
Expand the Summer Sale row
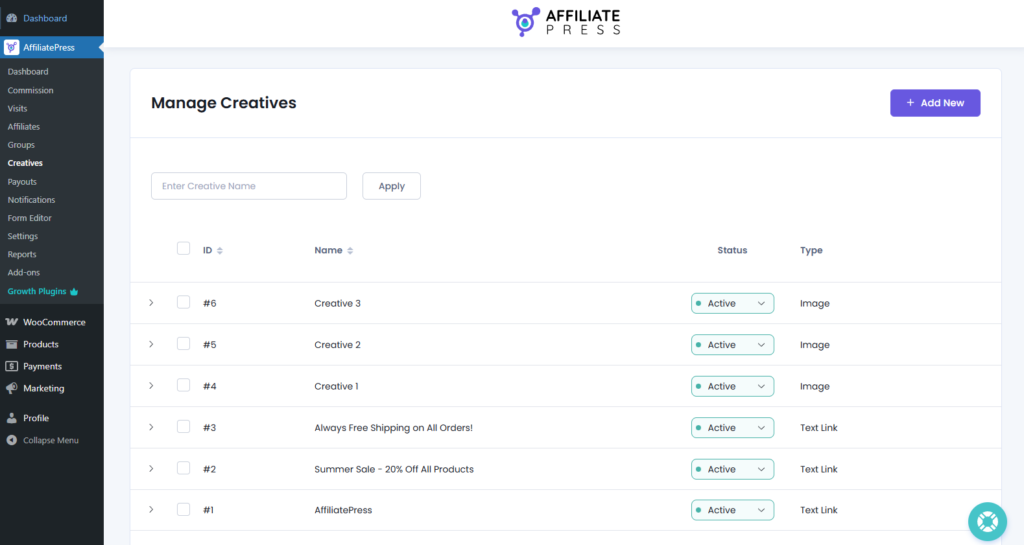151,469
